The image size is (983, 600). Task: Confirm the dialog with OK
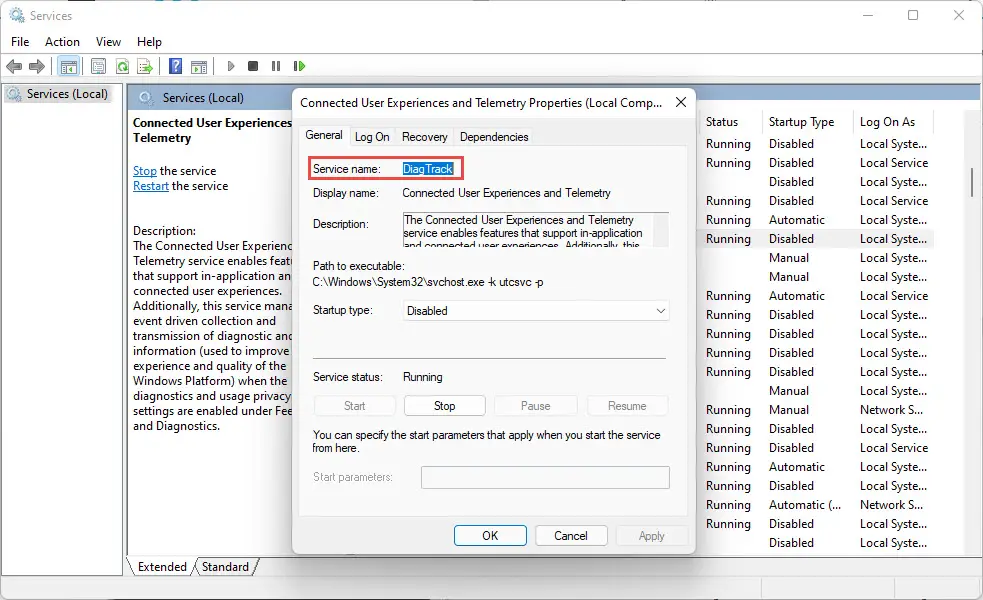click(x=490, y=535)
